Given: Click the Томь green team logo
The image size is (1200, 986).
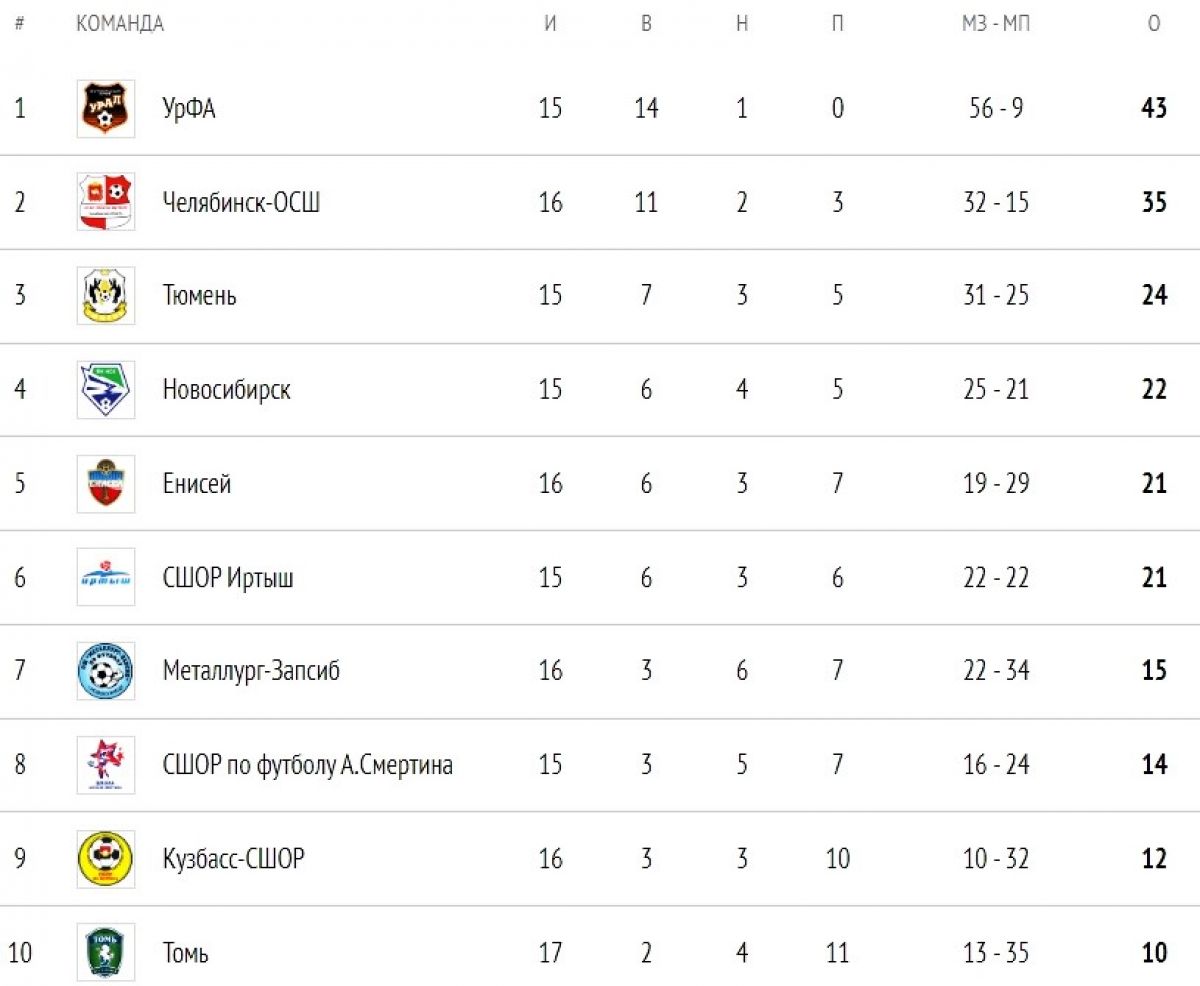Looking at the screenshot, I should [x=106, y=952].
